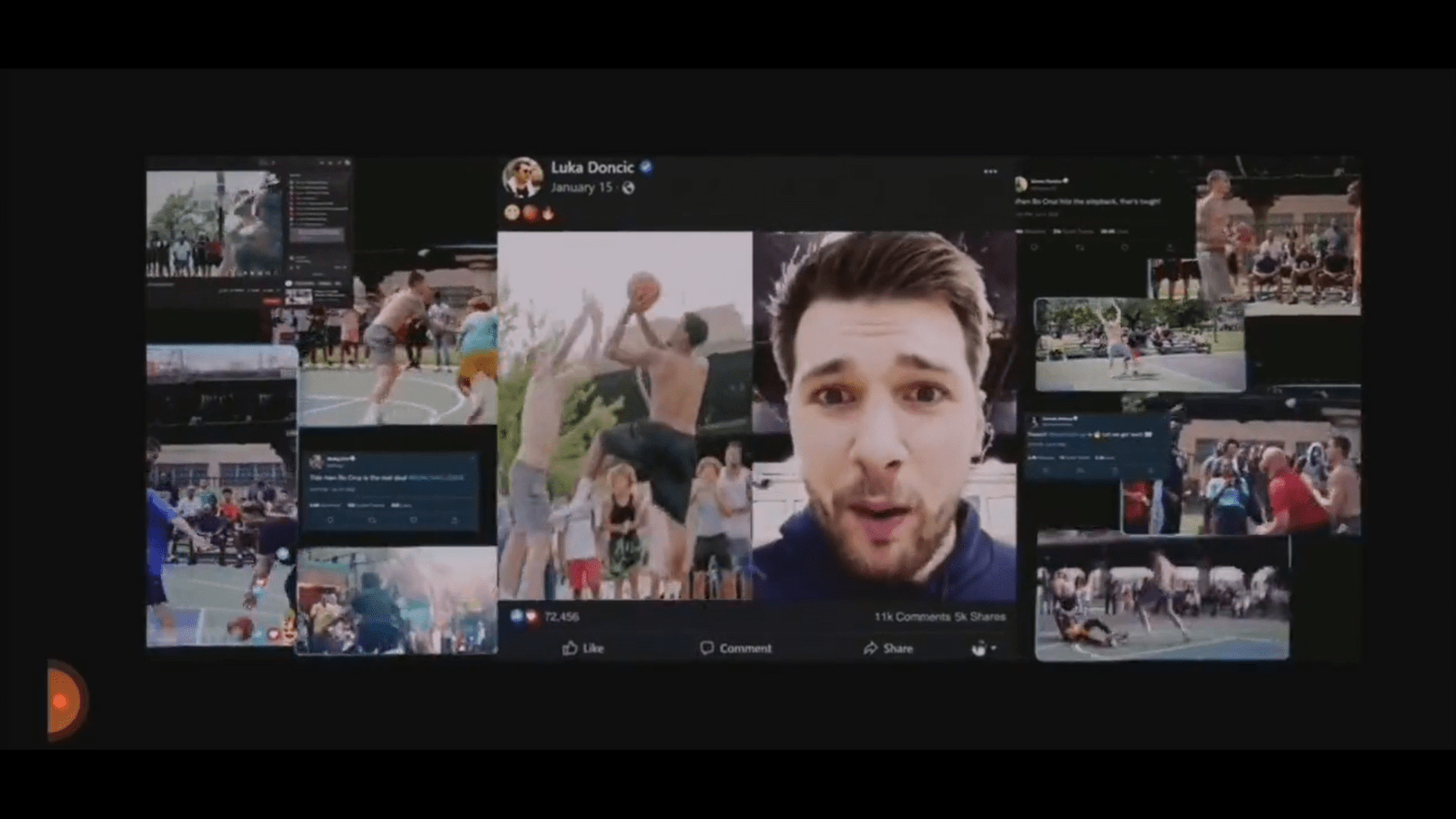Image resolution: width=1456 pixels, height=819 pixels.
Task: View the 5k Shares link
Action: pyautogui.click(x=980, y=617)
